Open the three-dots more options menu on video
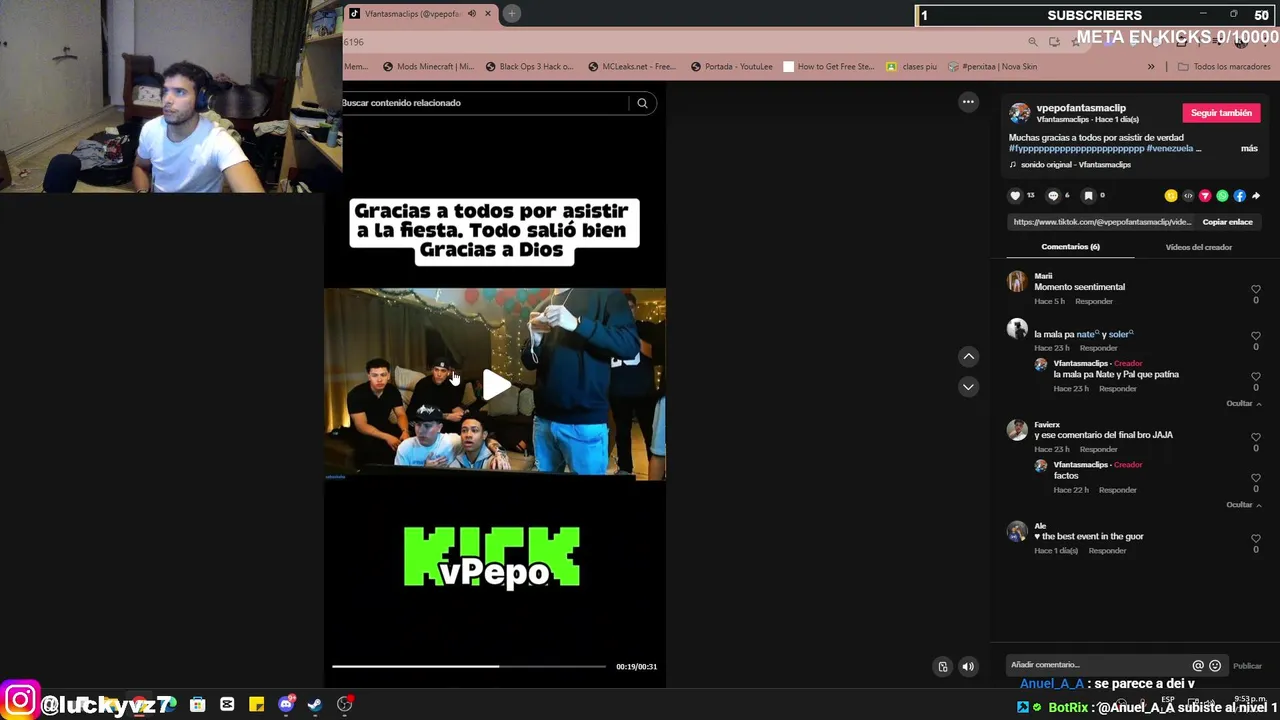This screenshot has height=720, width=1280. 968,102
